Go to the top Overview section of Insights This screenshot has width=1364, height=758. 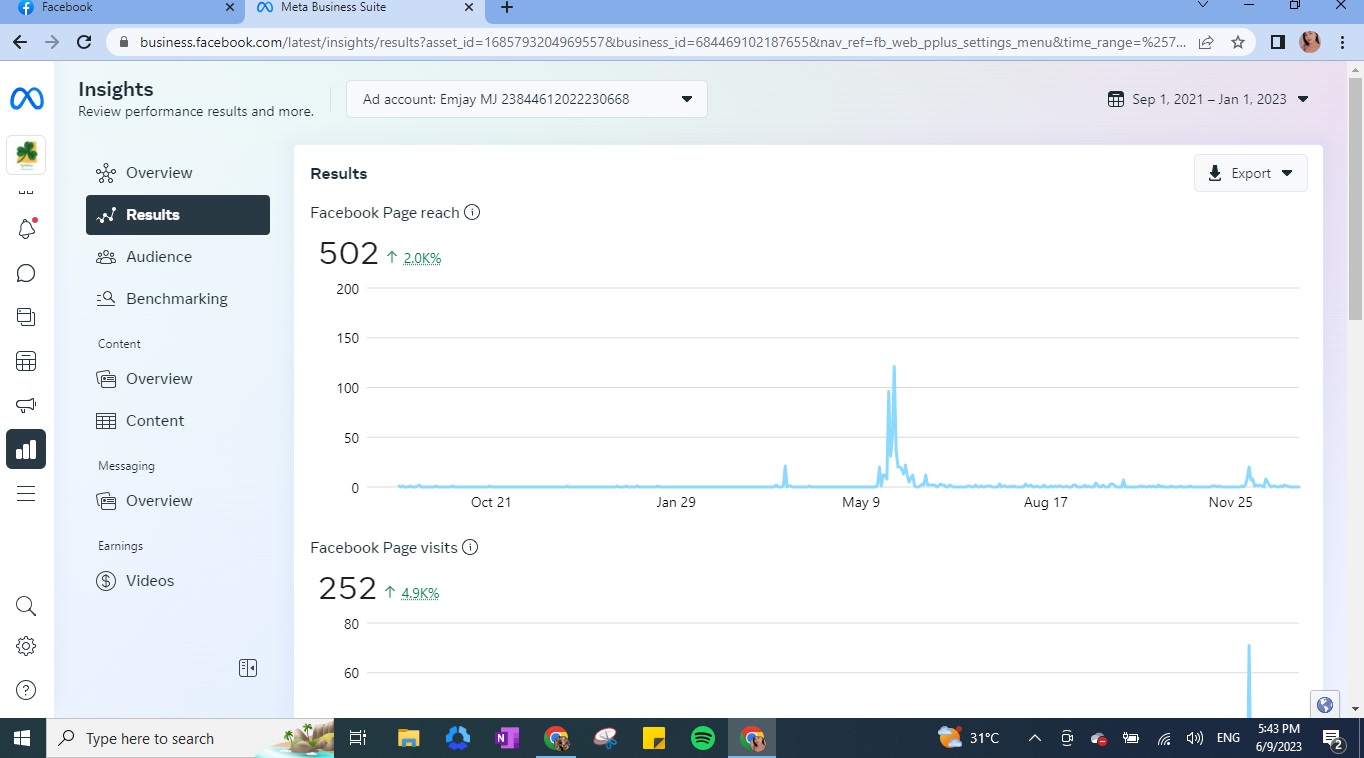coord(178,173)
